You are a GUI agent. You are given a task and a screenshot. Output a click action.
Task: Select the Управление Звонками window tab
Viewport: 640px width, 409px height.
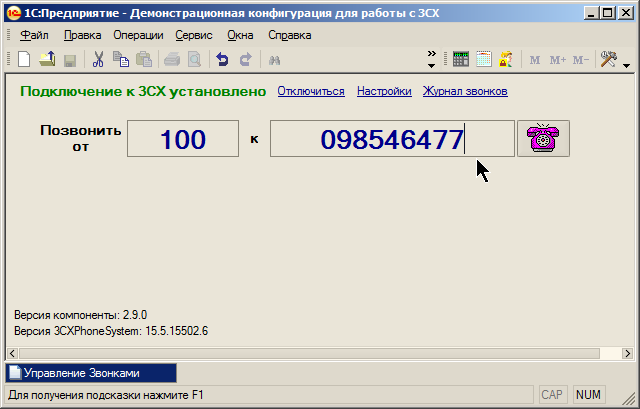click(91, 373)
